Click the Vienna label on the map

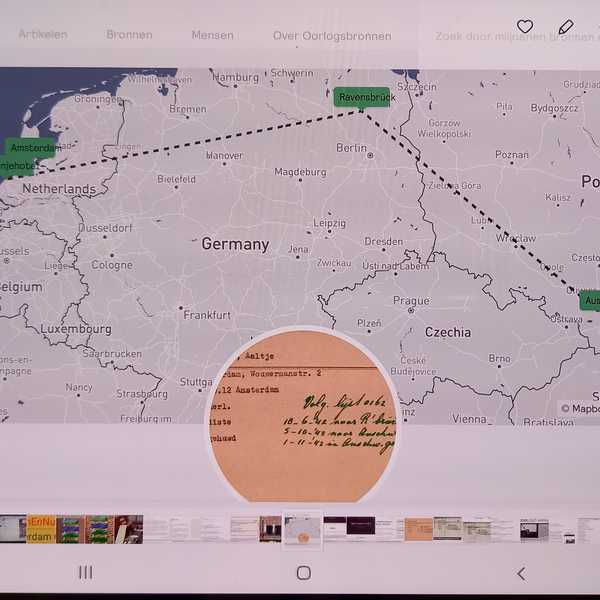[x=469, y=419]
